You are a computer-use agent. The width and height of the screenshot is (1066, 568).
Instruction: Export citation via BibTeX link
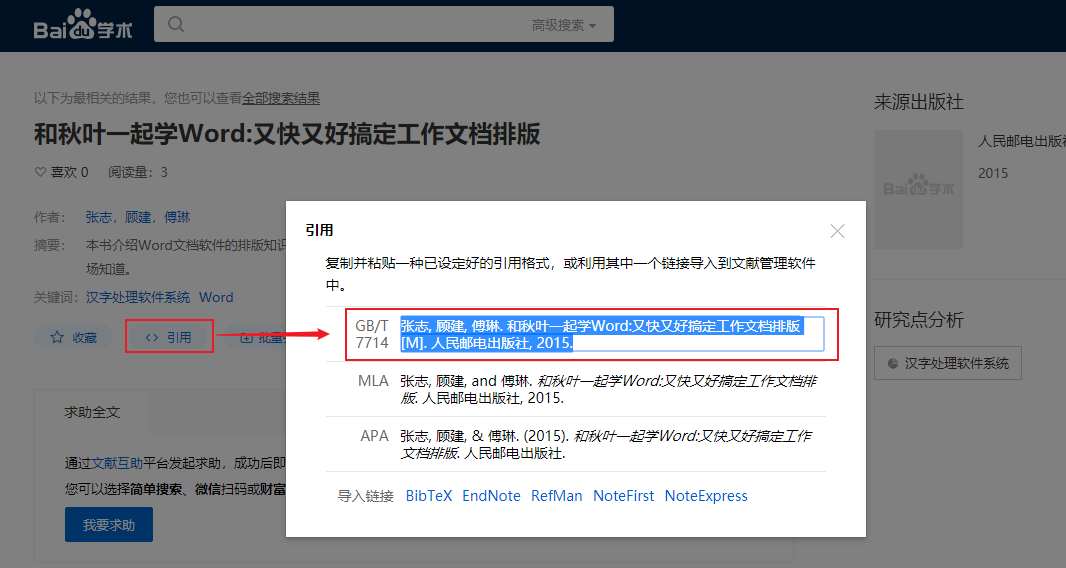429,496
